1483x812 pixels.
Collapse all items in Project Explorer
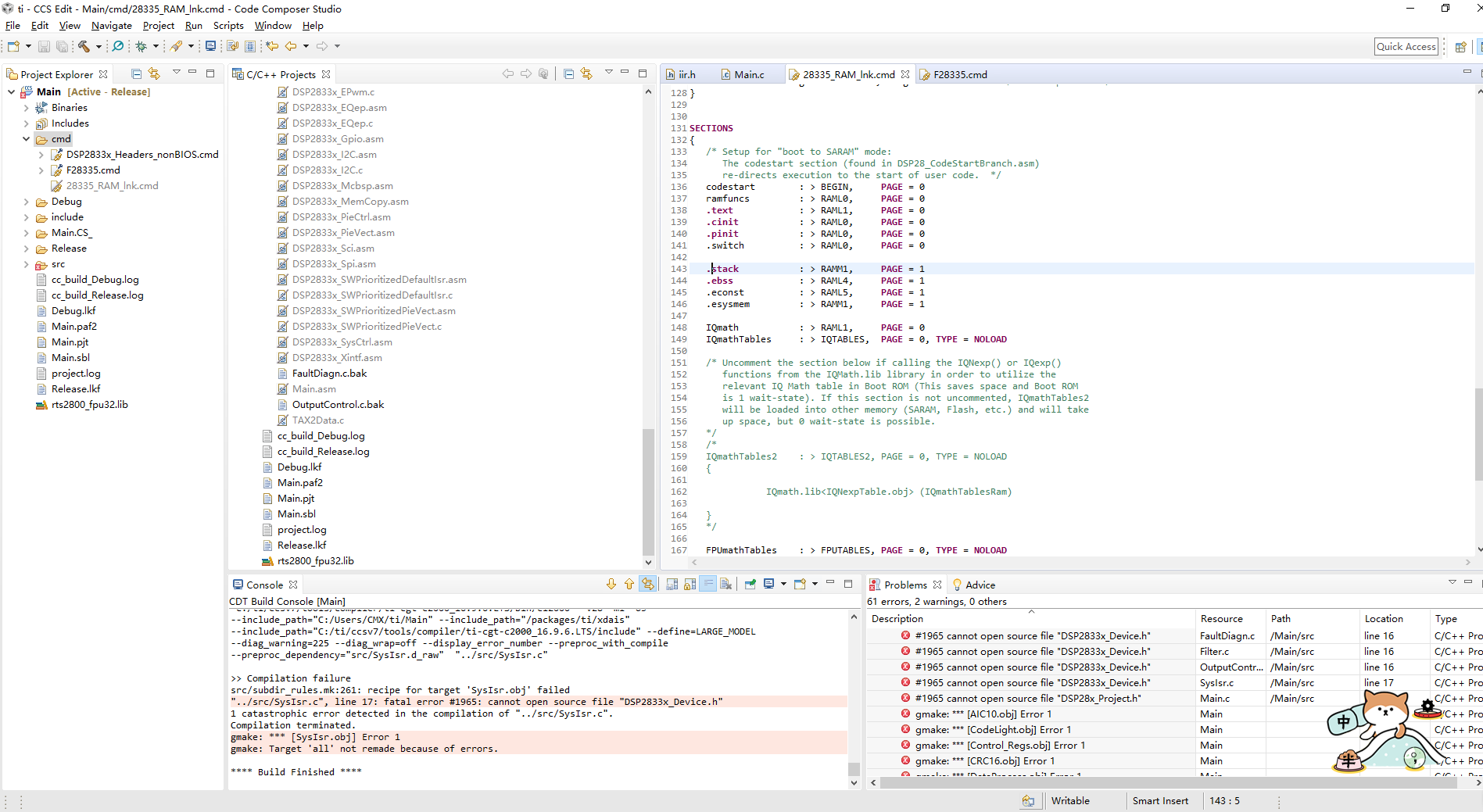click(137, 74)
